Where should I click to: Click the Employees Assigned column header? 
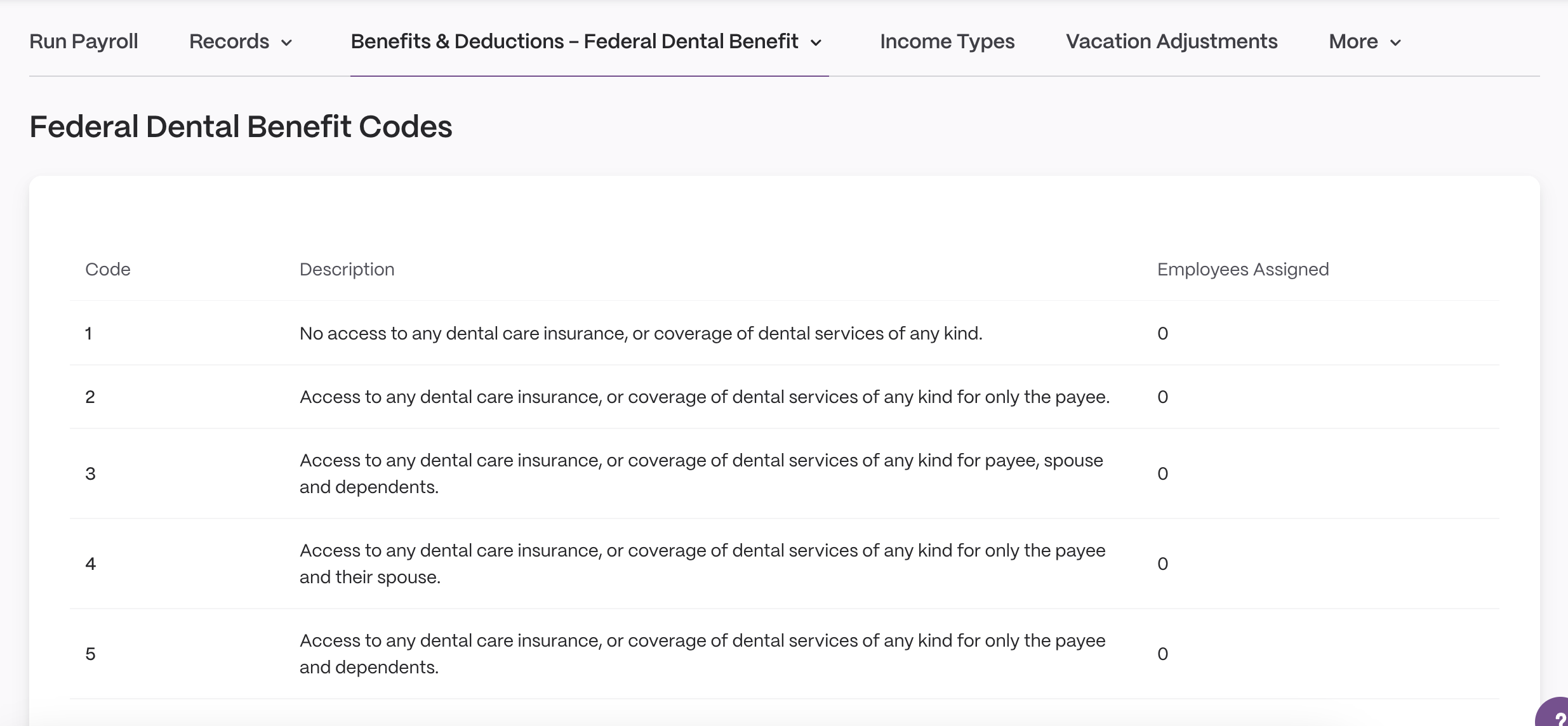pyautogui.click(x=1243, y=269)
